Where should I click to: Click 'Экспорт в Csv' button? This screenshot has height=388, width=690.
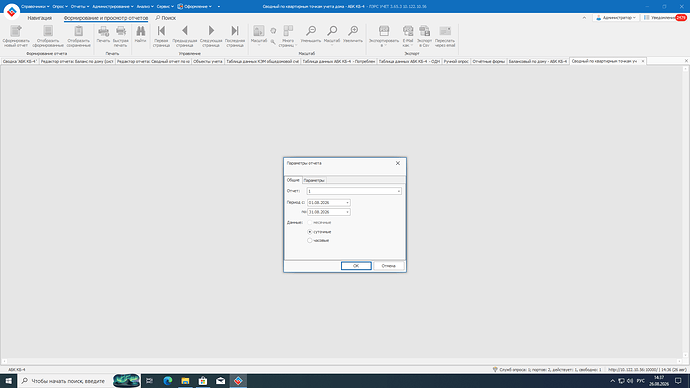424,36
